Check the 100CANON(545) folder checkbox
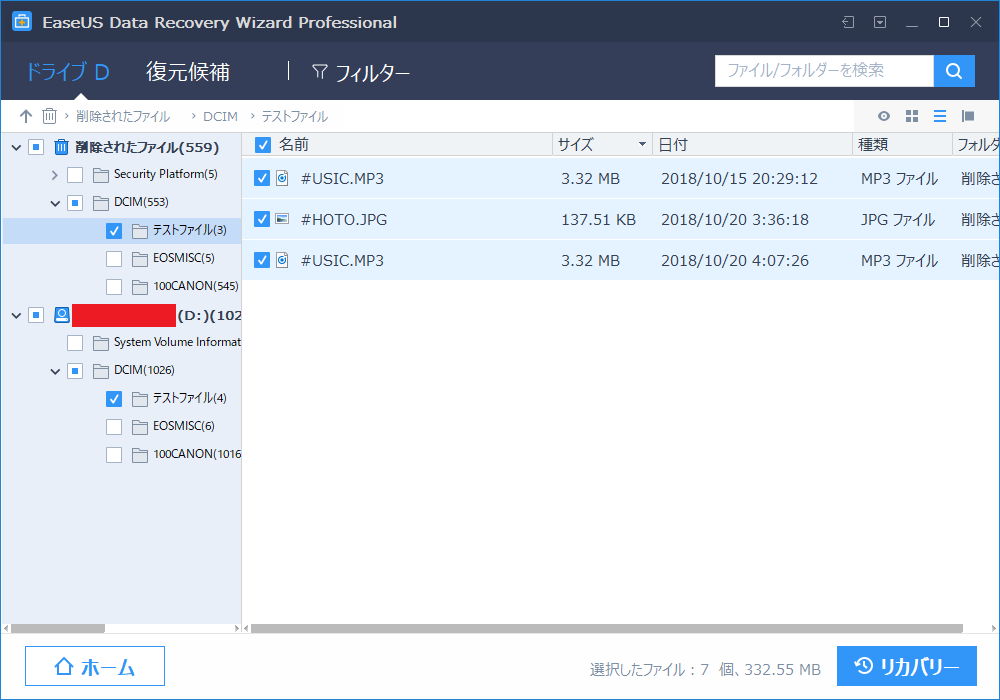This screenshot has height=700, width=1000. tap(114, 287)
